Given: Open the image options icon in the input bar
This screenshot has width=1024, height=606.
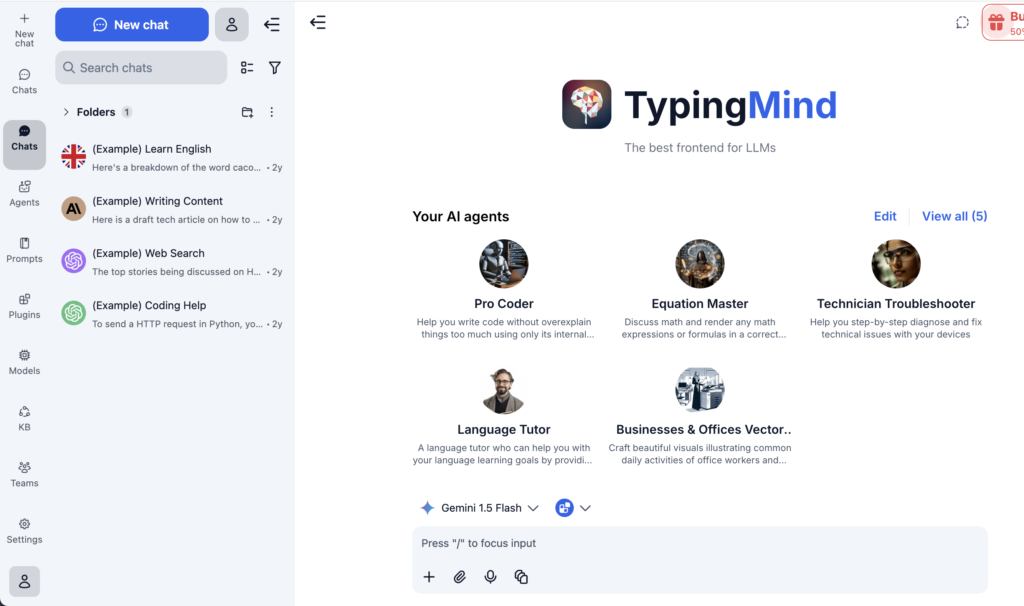Looking at the screenshot, I should pos(521,577).
